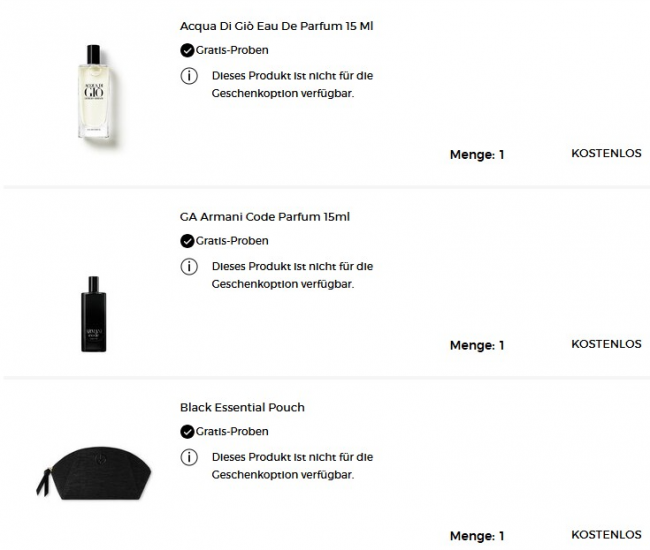Screen dimensions: 650x550
Task: Click Gratis-Proben label under Armani Code
Action: pyautogui.click(x=232, y=241)
